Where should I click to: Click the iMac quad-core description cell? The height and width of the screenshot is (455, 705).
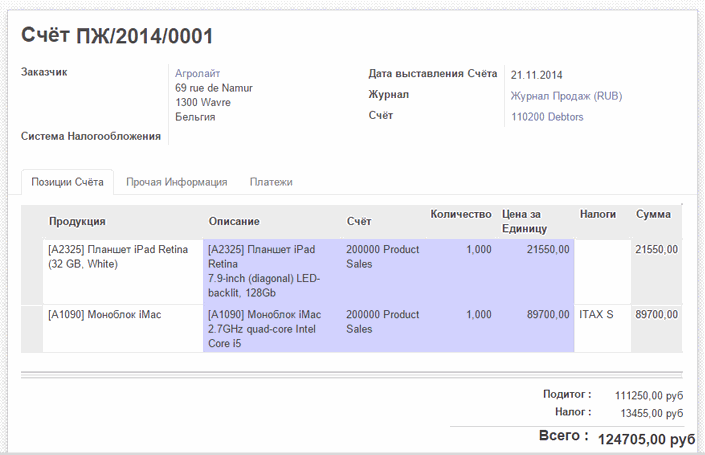click(272, 329)
